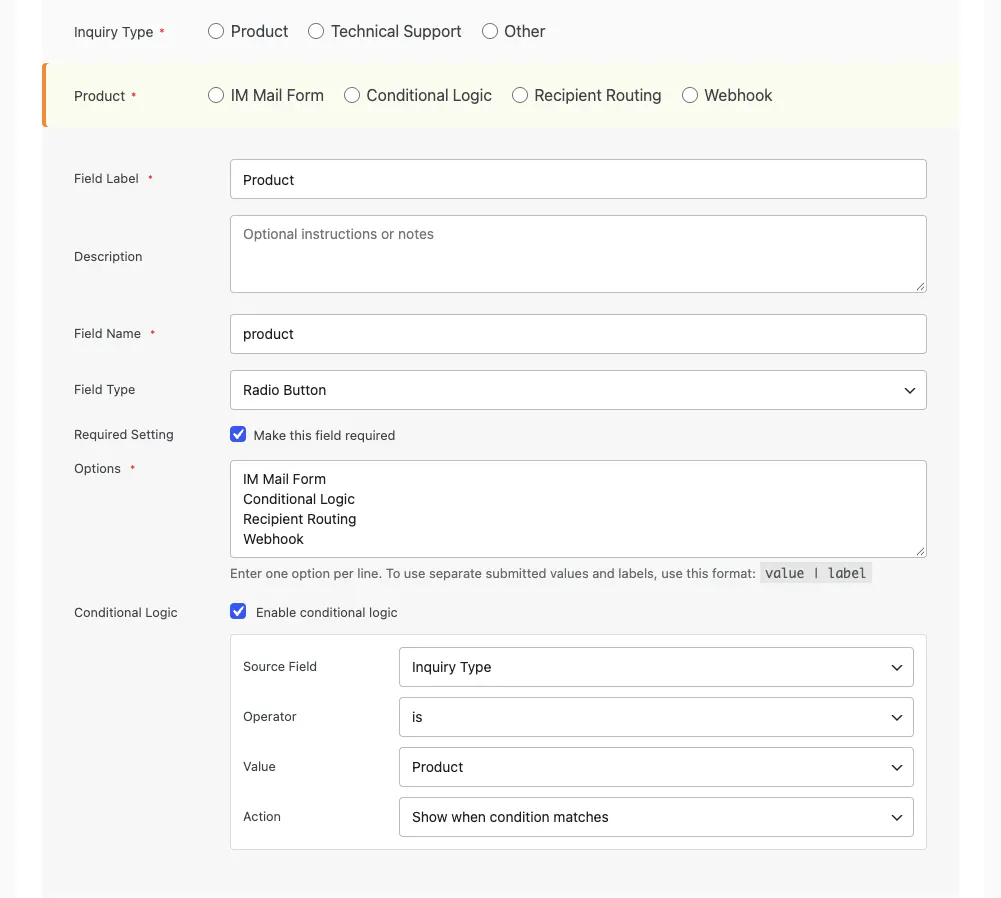This screenshot has height=898, width=1001.
Task: Click the 'Enable conditional logic' label text
Action: coord(326,613)
